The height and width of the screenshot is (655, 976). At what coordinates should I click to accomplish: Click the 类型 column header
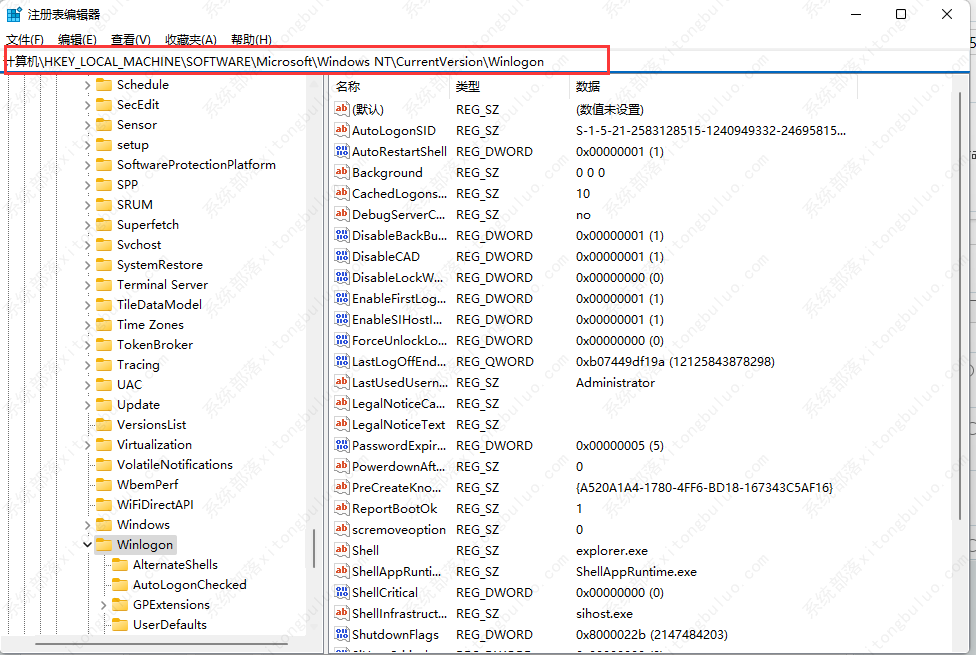tap(468, 87)
